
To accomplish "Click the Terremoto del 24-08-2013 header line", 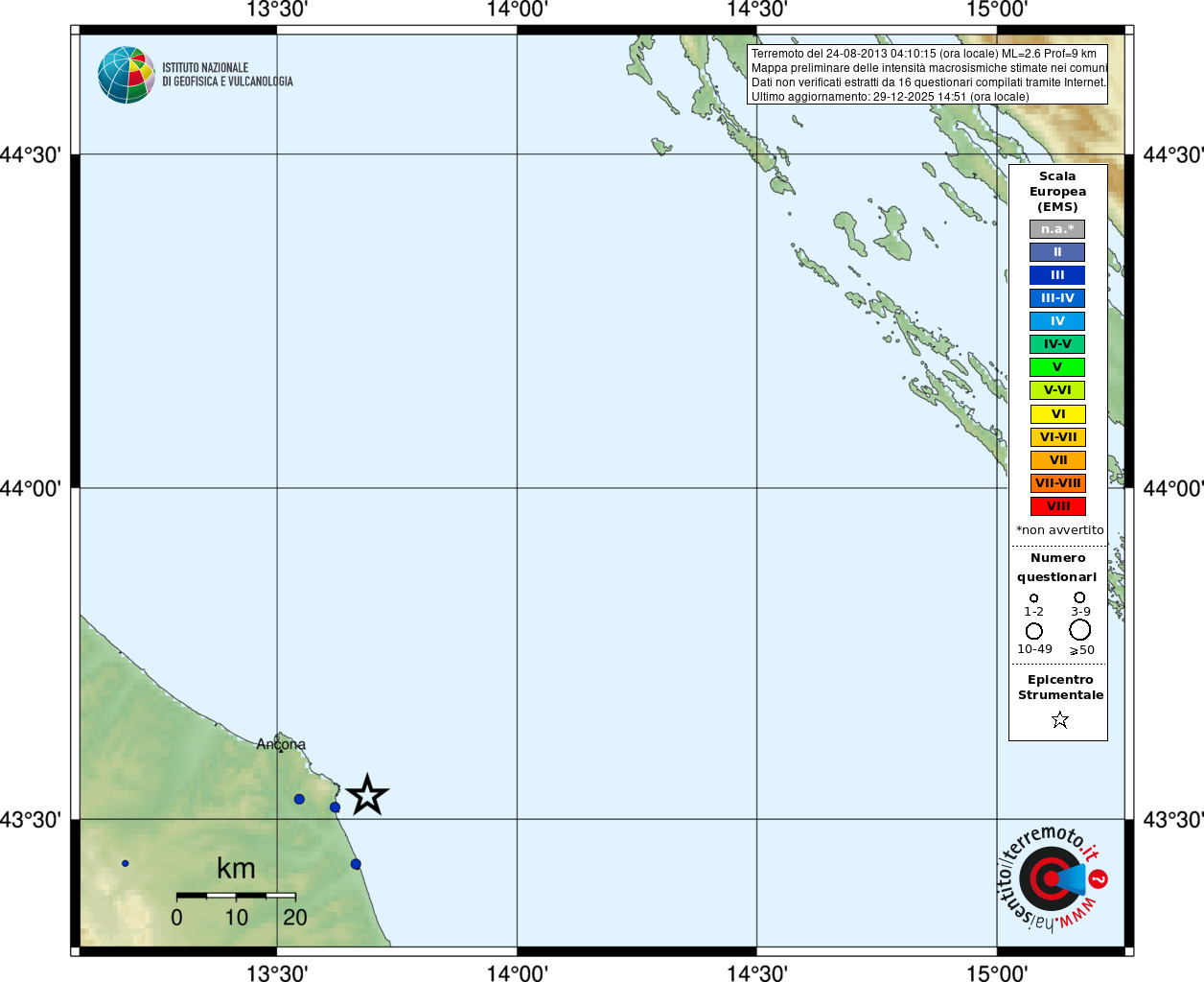I will (924, 54).
